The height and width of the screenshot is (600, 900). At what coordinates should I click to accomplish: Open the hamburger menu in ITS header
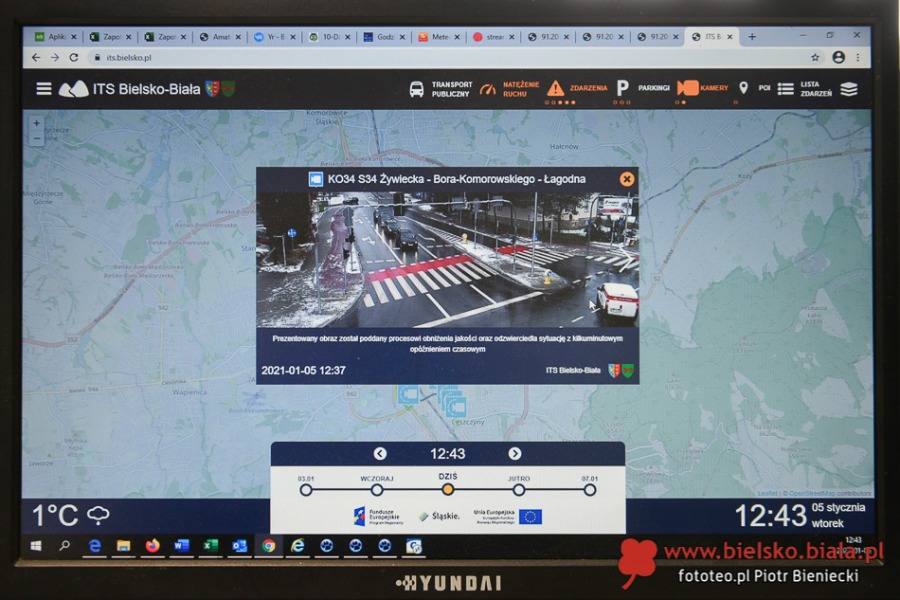coord(44,89)
